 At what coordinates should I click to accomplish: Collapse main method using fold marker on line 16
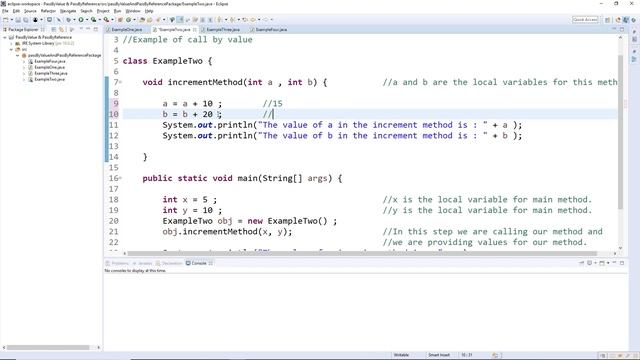[121, 178]
